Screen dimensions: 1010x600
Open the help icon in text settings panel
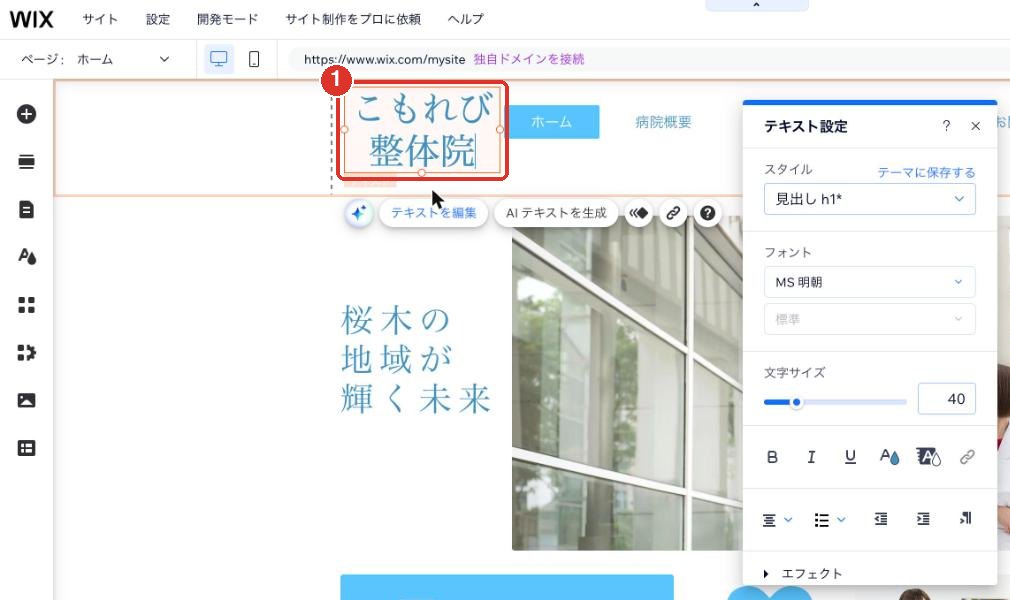(x=946, y=126)
